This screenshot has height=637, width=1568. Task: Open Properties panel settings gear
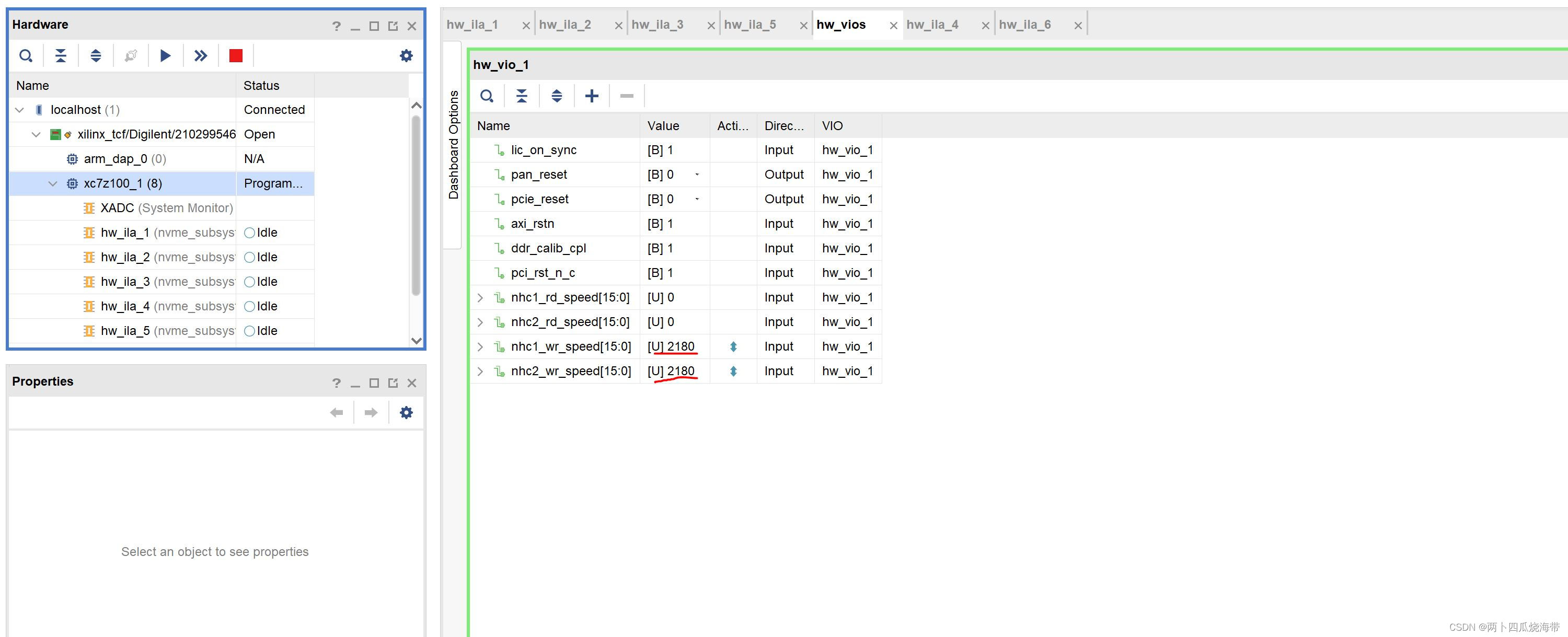point(406,412)
